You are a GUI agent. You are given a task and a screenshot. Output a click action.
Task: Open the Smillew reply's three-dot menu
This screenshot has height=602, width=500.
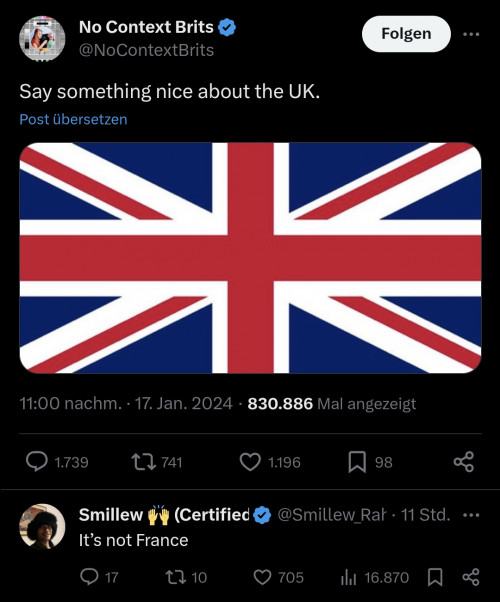tap(471, 515)
